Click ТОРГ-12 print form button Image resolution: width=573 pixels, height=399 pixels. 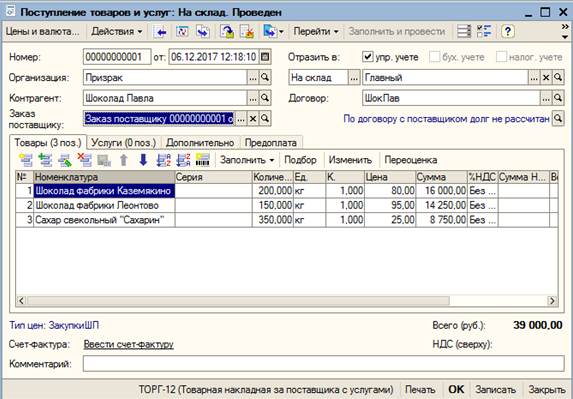266,390
